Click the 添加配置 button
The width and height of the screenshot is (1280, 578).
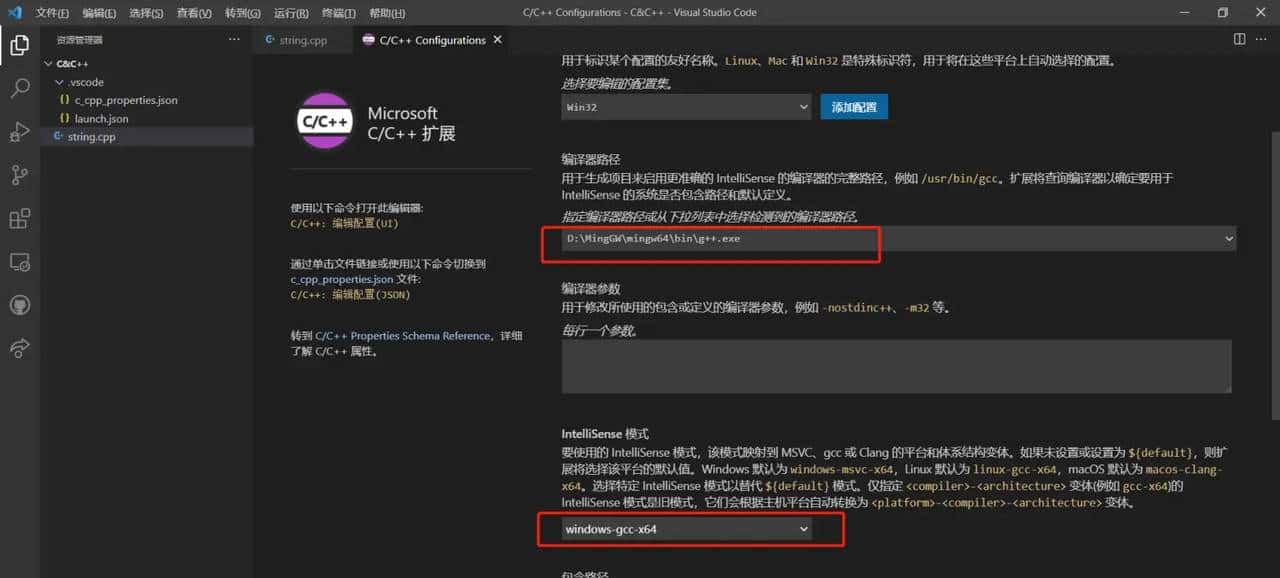pos(853,106)
